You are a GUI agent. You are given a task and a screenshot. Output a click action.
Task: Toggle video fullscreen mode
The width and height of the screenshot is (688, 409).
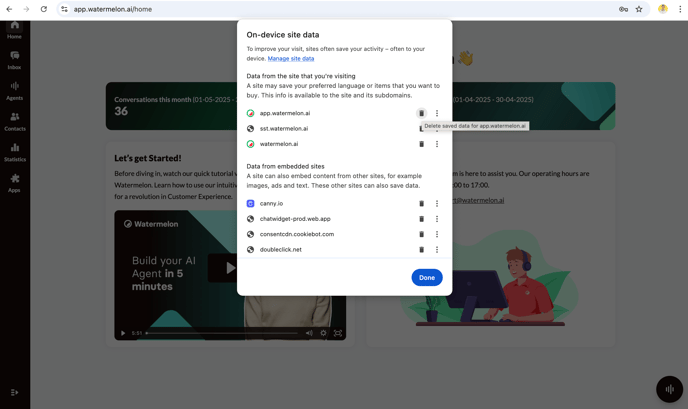point(338,333)
